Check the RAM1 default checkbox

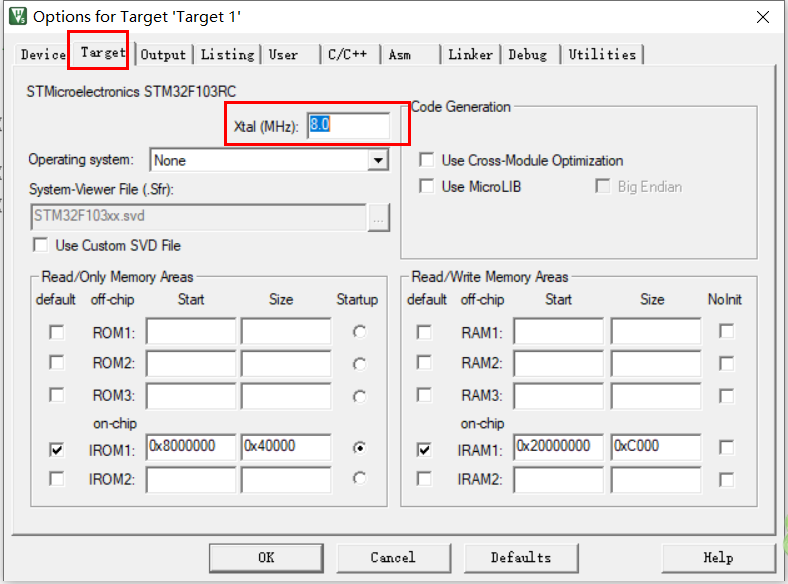click(425, 332)
